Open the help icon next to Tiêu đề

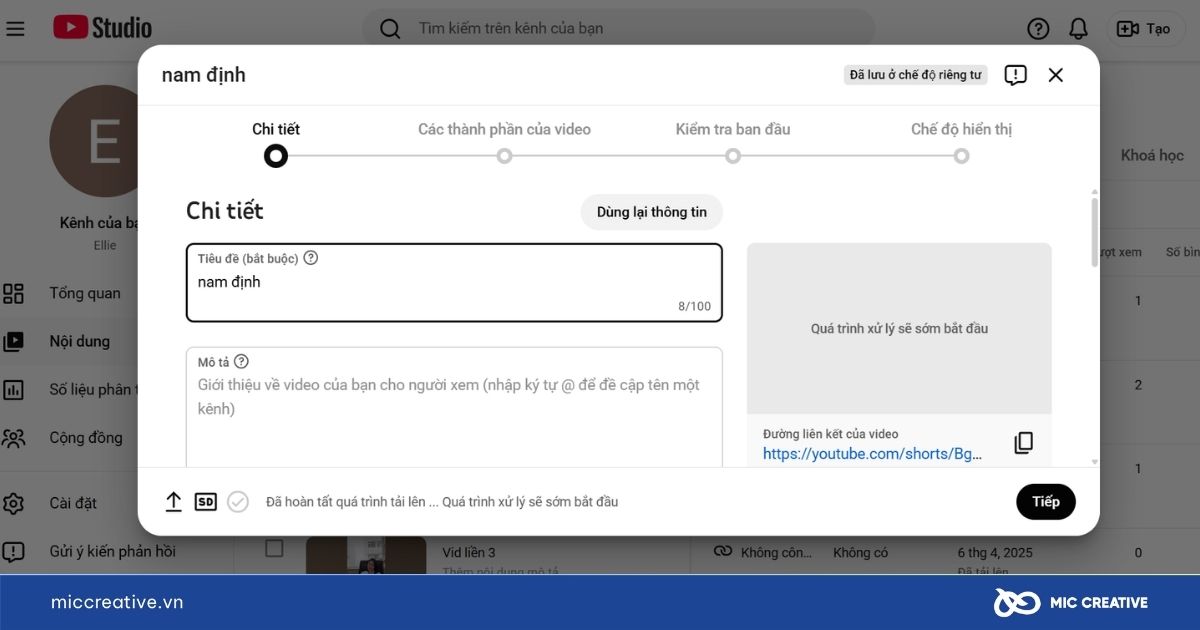pos(311,258)
